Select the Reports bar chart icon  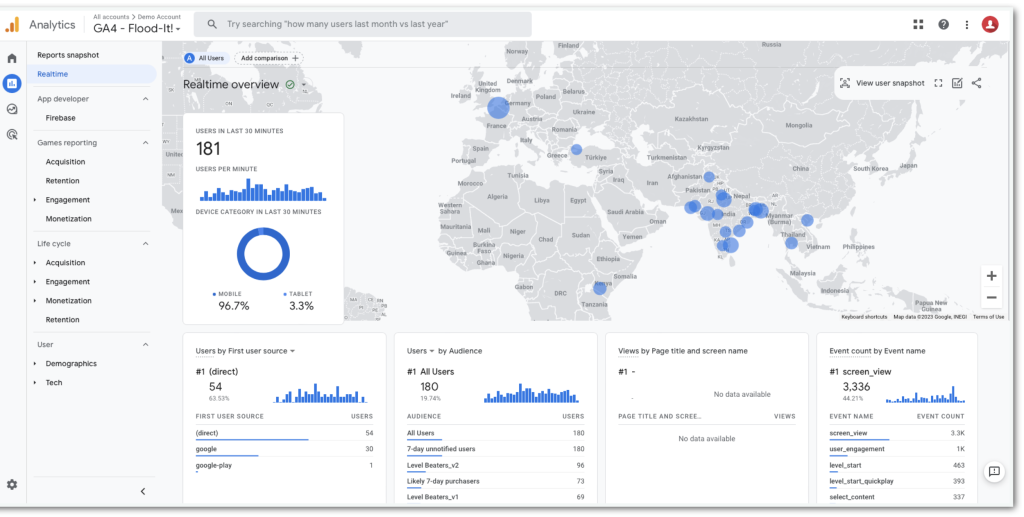pos(12,84)
